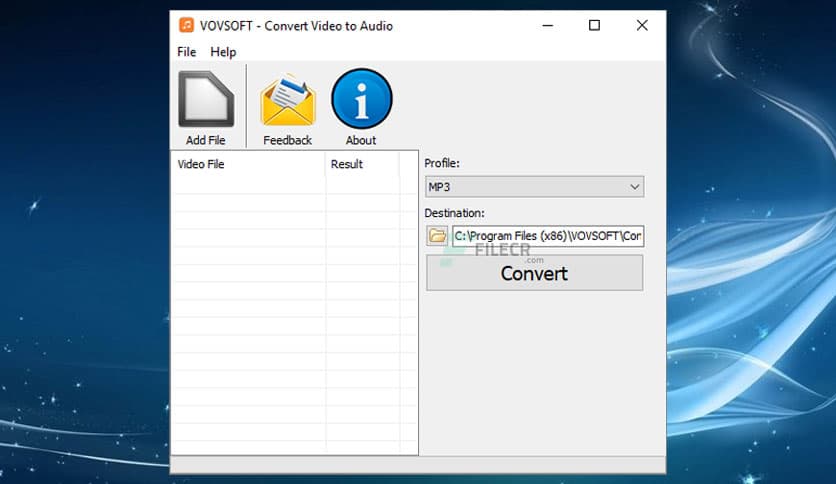Select the Result column header

tap(363, 164)
